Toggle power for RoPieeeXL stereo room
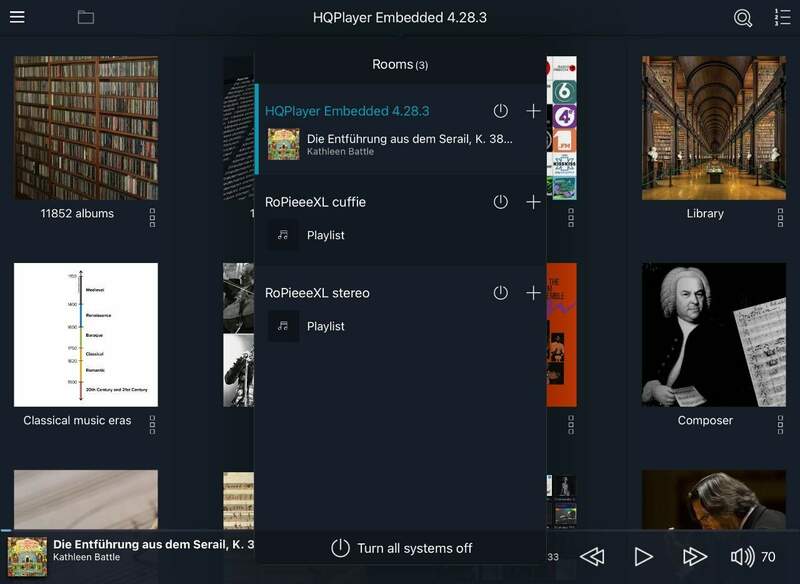Screen dimensions: 800x584 click(x=501, y=293)
